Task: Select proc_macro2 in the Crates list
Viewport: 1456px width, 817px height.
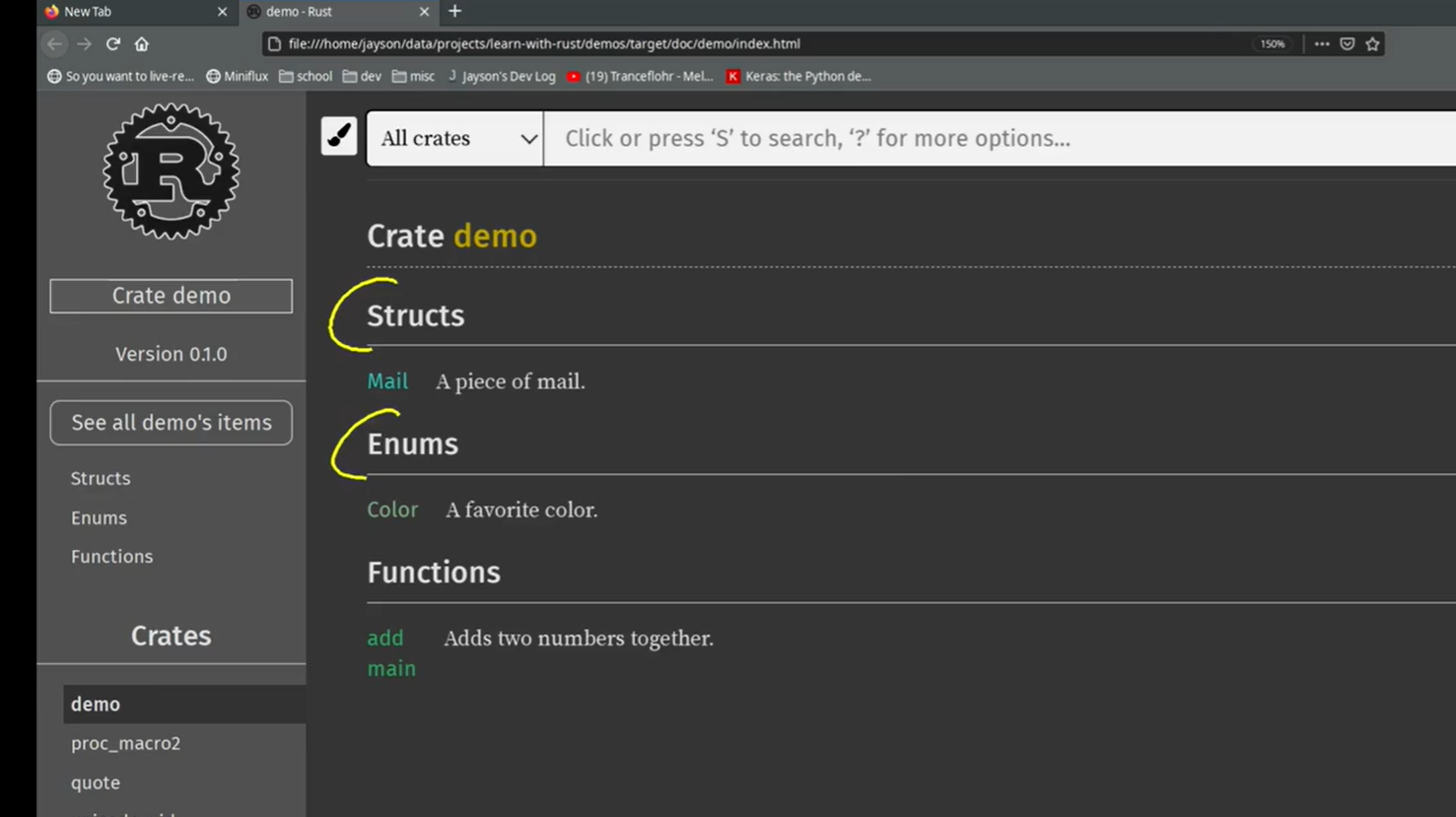Action: point(125,743)
